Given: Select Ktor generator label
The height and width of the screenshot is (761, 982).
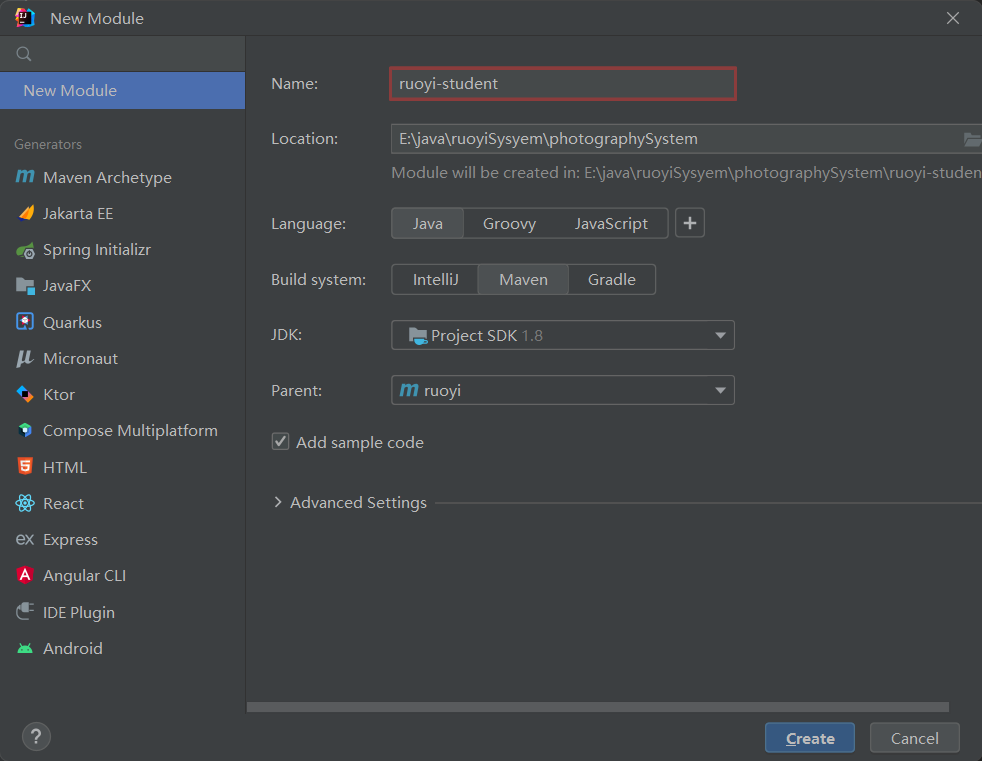Looking at the screenshot, I should [x=59, y=395].
